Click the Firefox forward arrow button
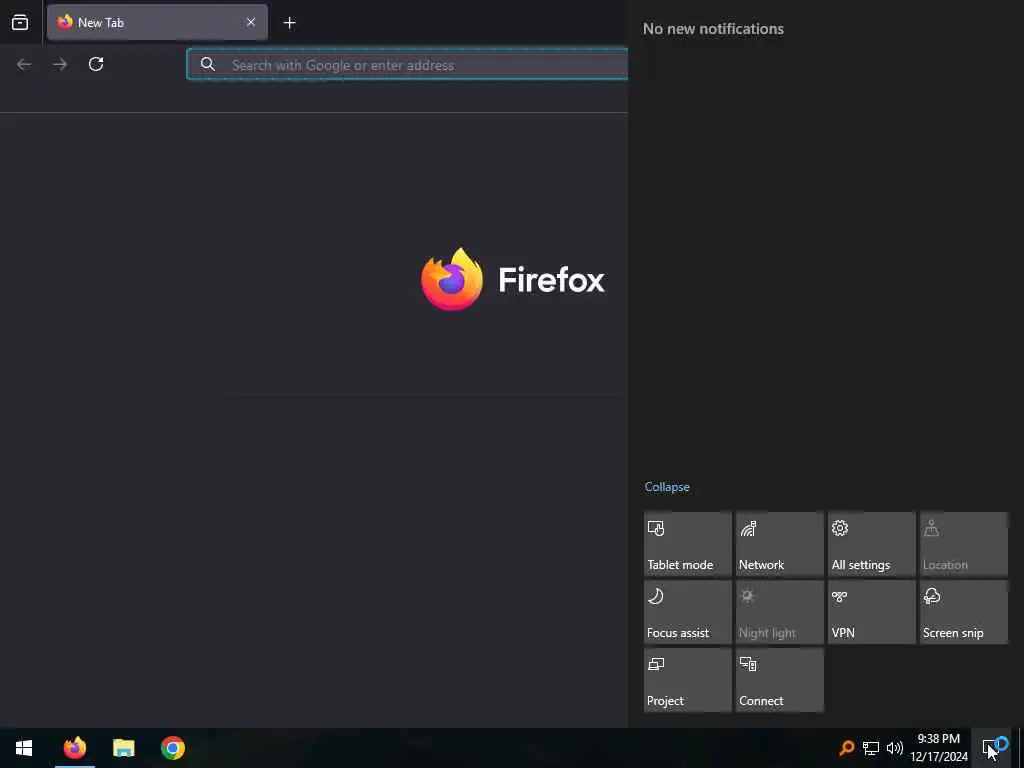 pos(60,64)
